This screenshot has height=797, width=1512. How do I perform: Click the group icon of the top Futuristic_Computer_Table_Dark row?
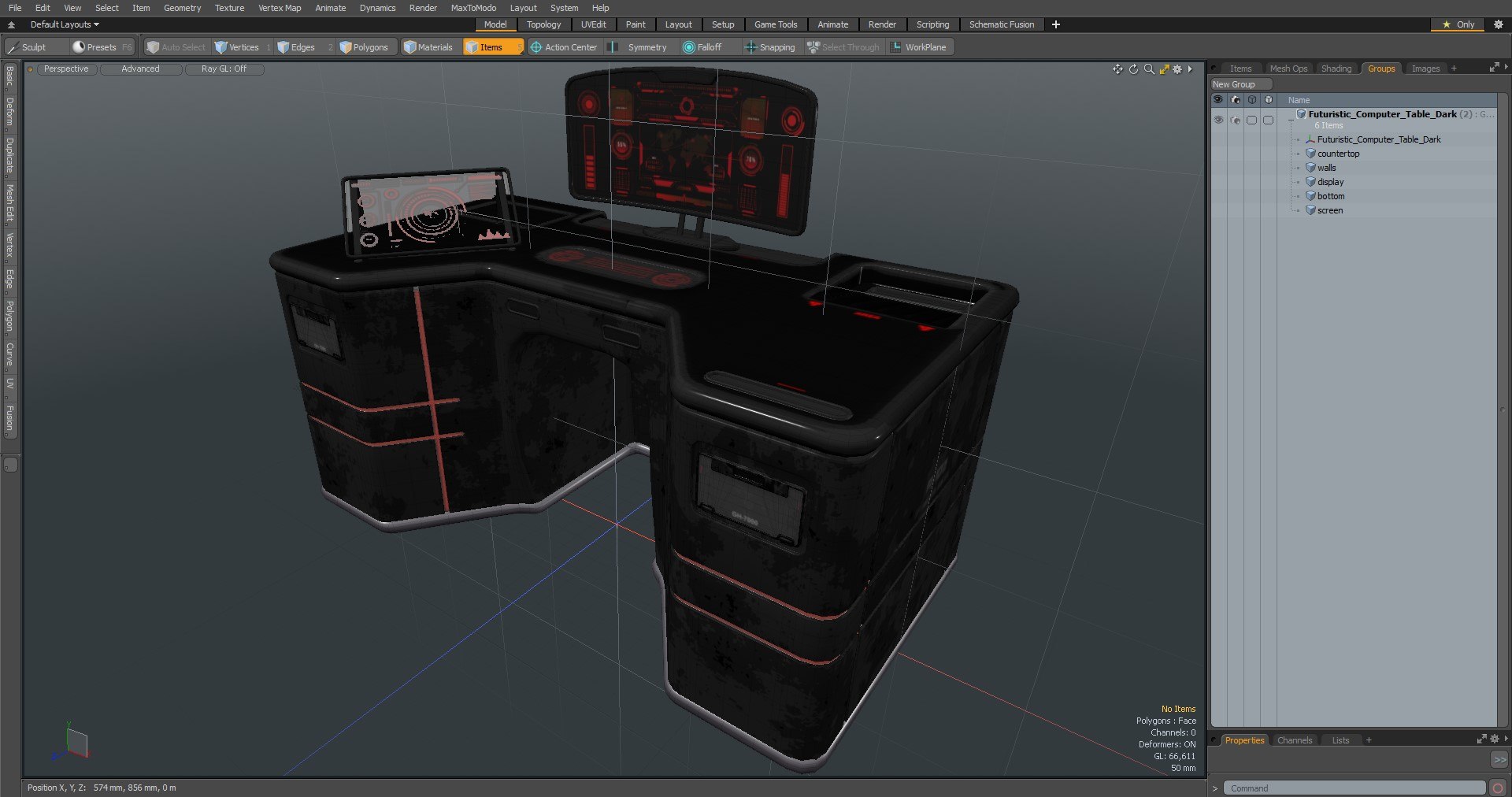pos(1302,114)
